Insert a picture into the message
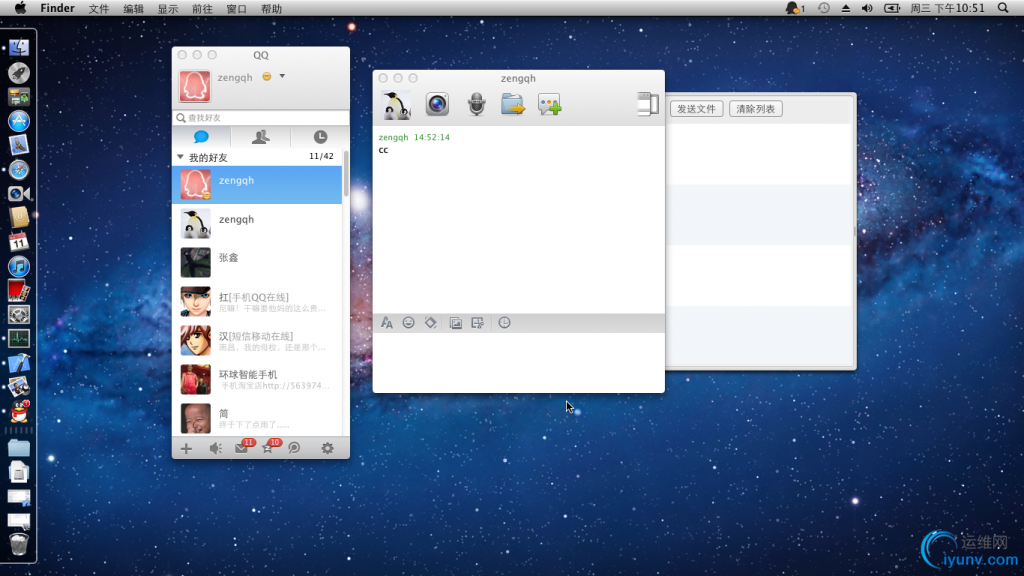 coord(456,323)
